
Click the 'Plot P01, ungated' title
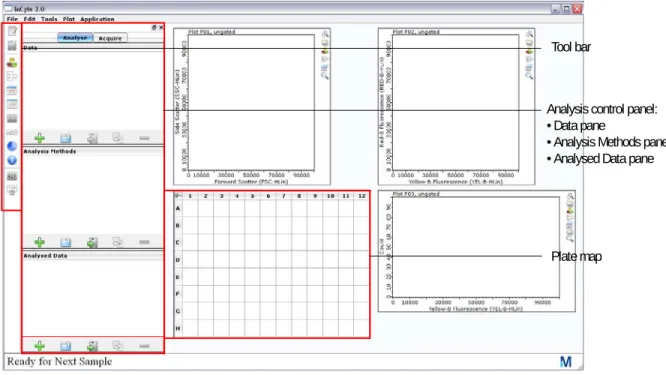[212, 32]
